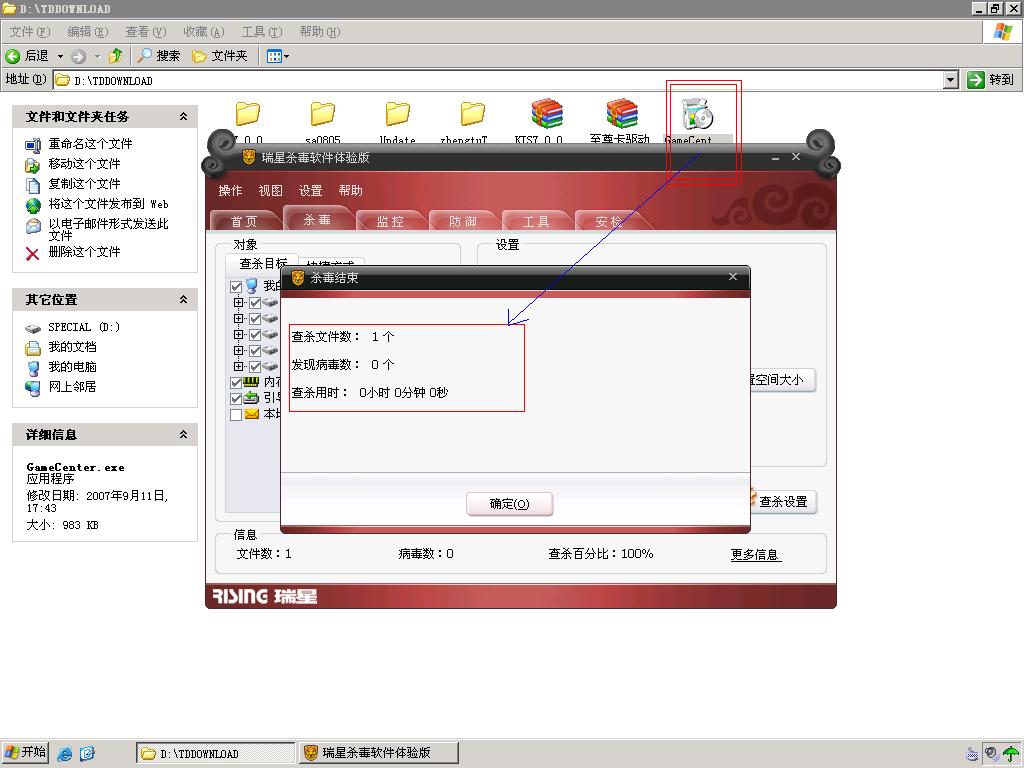Switch to the 首页 tab
Image resolution: width=1024 pixels, height=768 pixels.
click(x=244, y=221)
